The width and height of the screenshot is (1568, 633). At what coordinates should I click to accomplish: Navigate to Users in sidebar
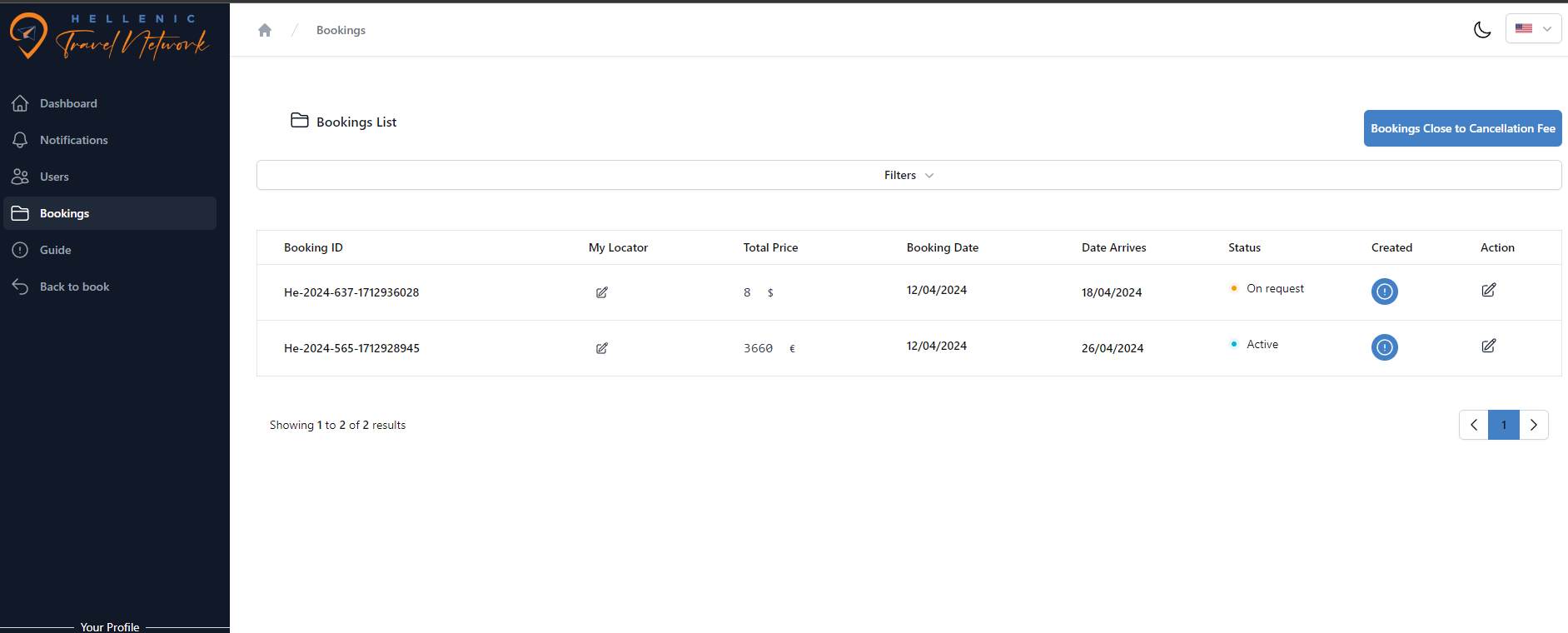click(54, 177)
